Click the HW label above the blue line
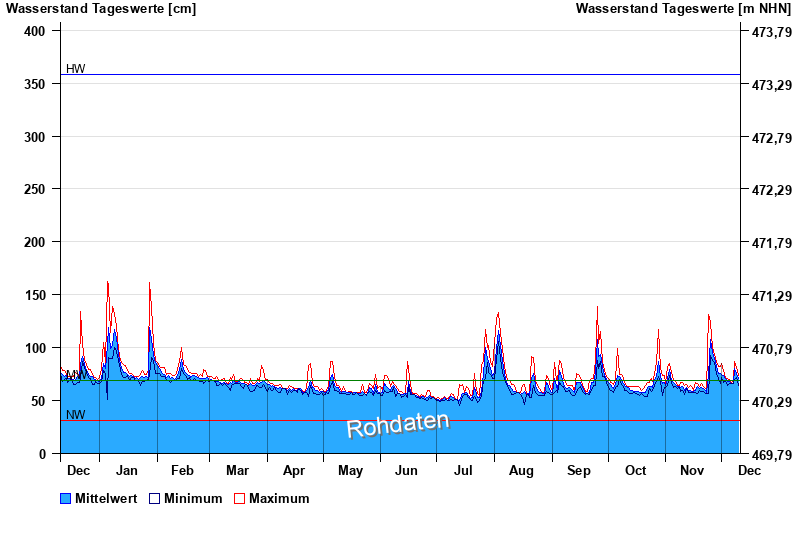 click(75, 68)
